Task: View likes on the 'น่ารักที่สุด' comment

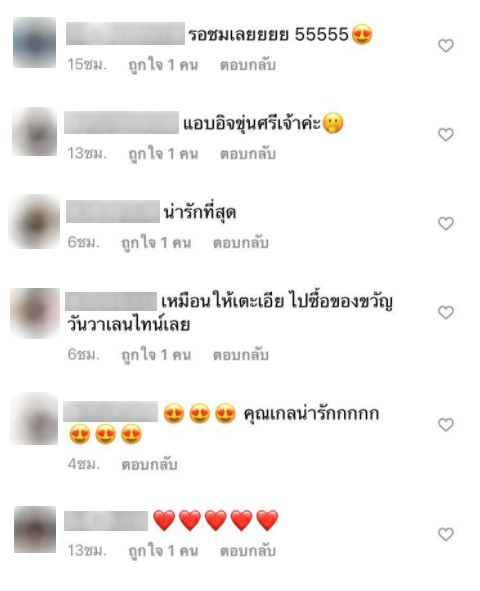Action: pos(156,243)
